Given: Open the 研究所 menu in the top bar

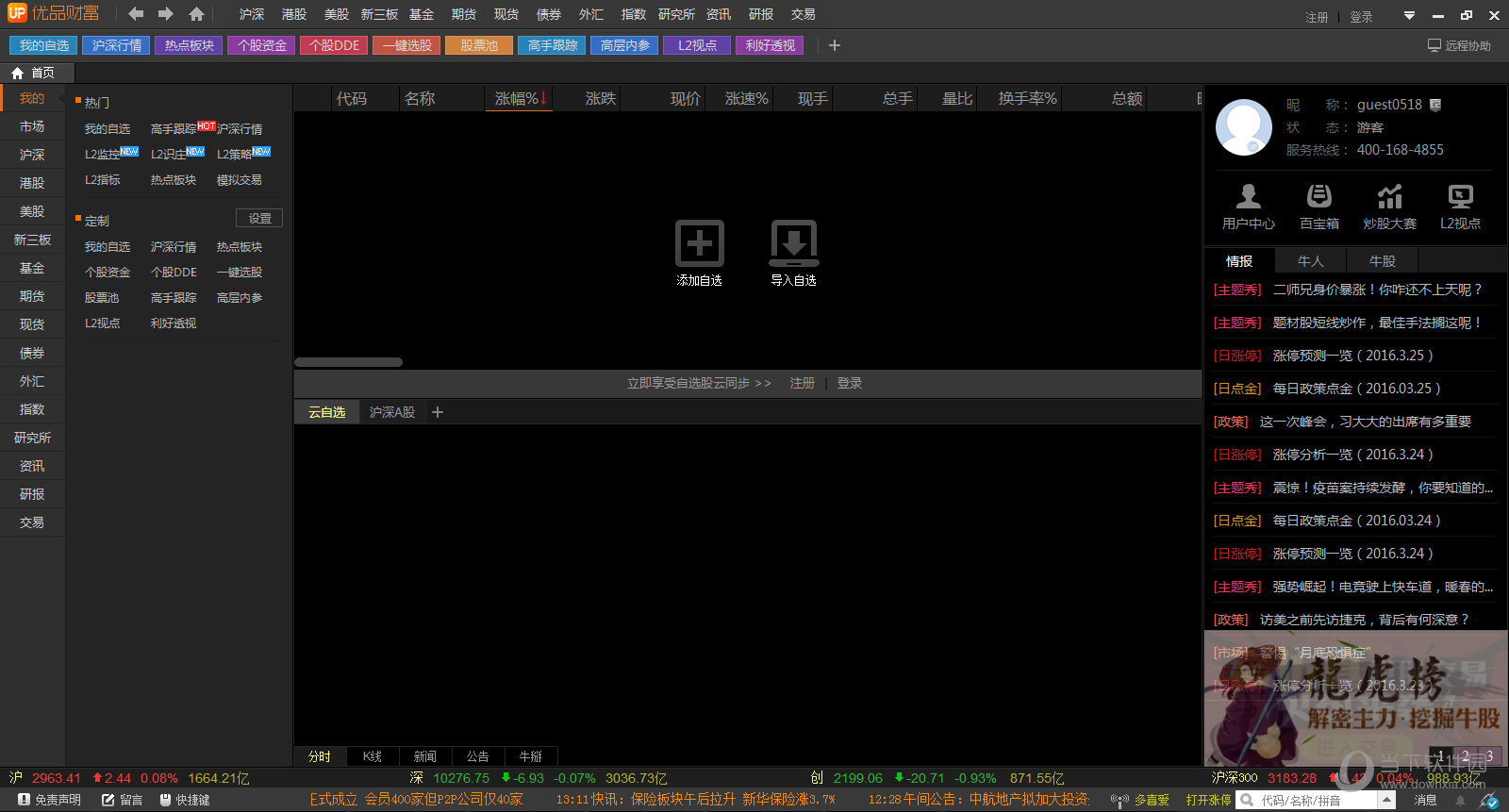Looking at the screenshot, I should coord(676,14).
